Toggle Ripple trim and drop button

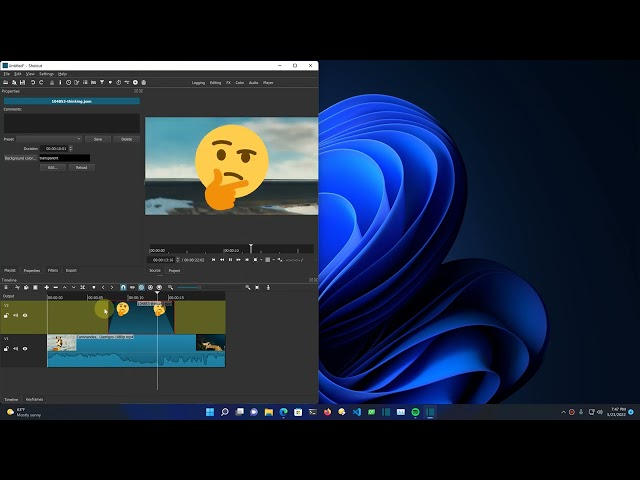(141, 287)
